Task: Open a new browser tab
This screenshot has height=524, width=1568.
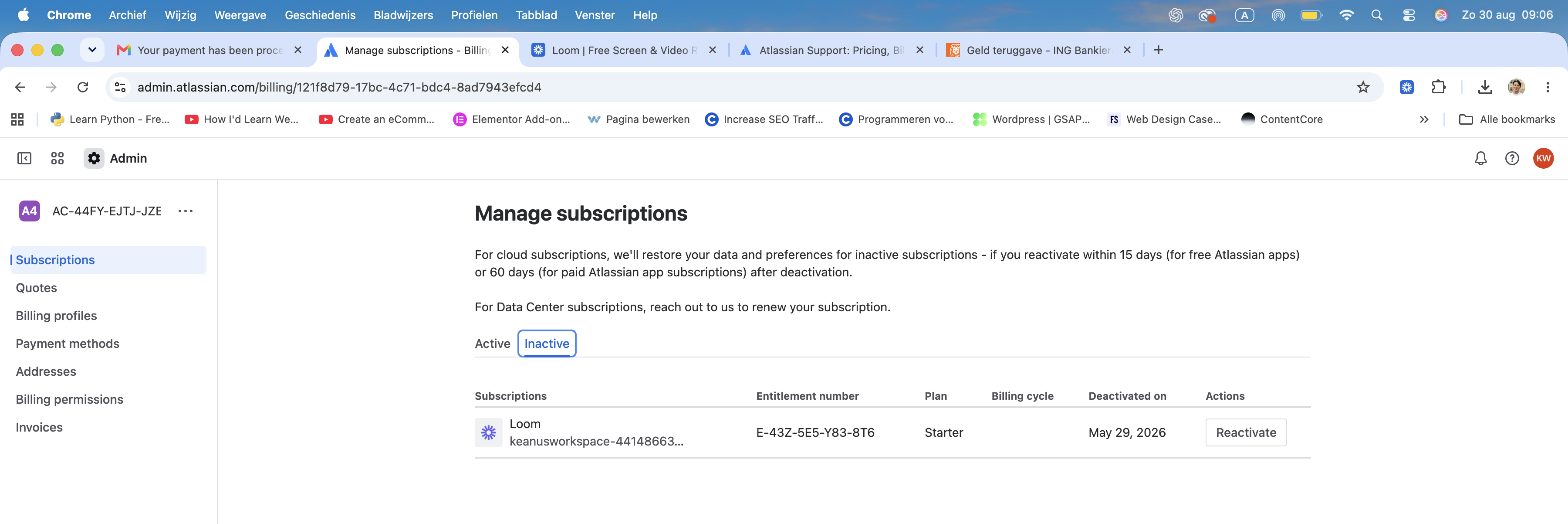Action: pos(1158,50)
